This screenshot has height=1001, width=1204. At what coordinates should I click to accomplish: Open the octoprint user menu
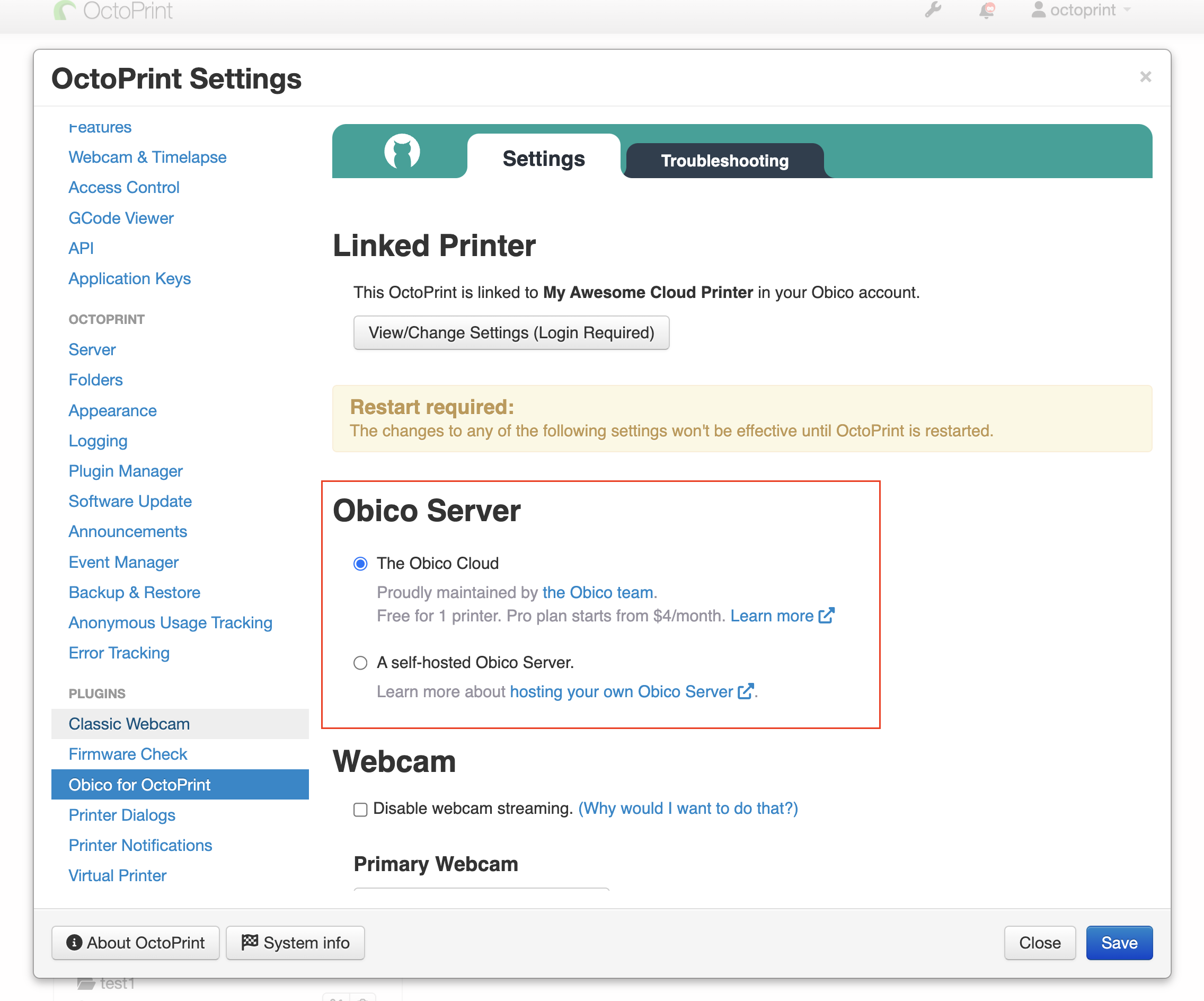coord(1080,10)
